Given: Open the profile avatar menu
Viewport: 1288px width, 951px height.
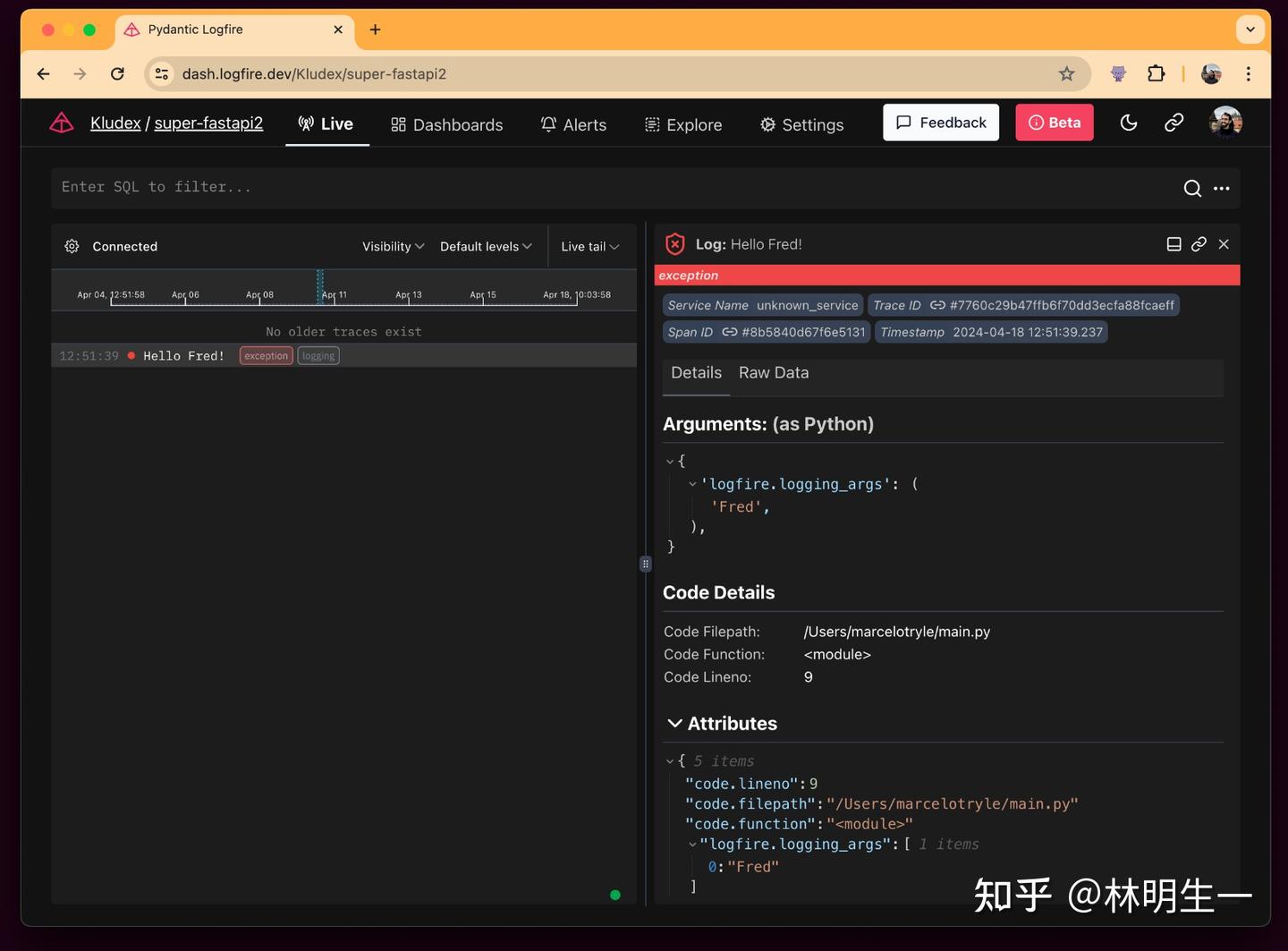Looking at the screenshot, I should [1225, 122].
